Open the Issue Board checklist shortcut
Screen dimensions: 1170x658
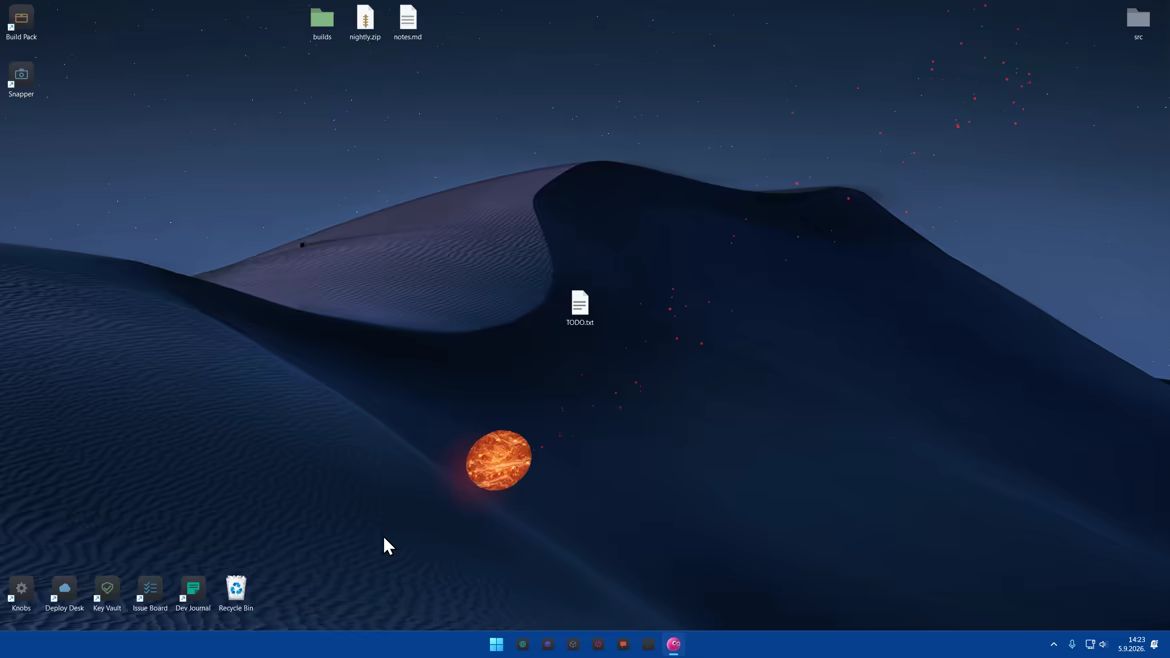point(150,594)
